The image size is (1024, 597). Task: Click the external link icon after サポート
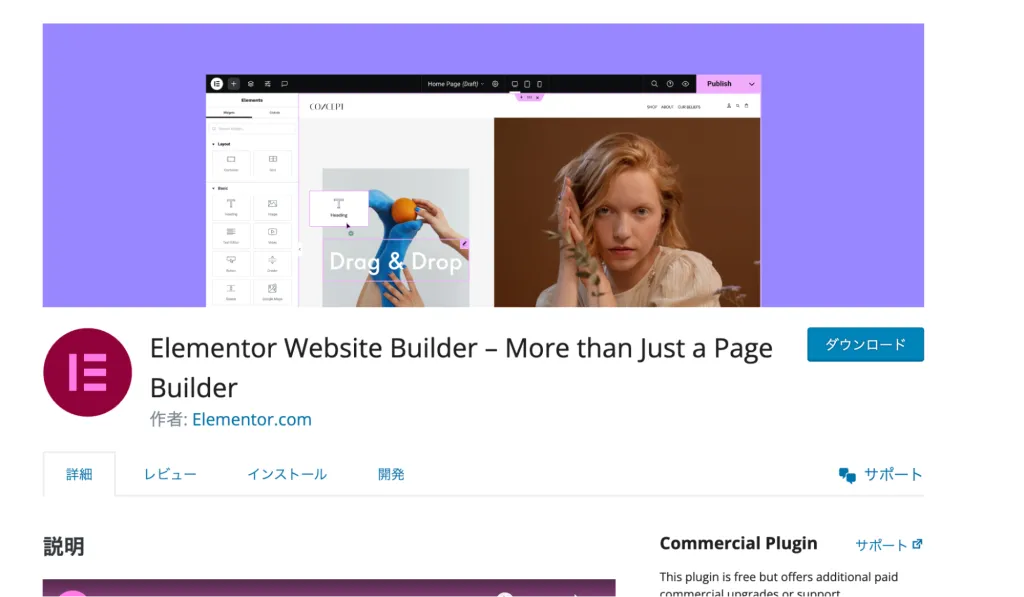click(917, 543)
